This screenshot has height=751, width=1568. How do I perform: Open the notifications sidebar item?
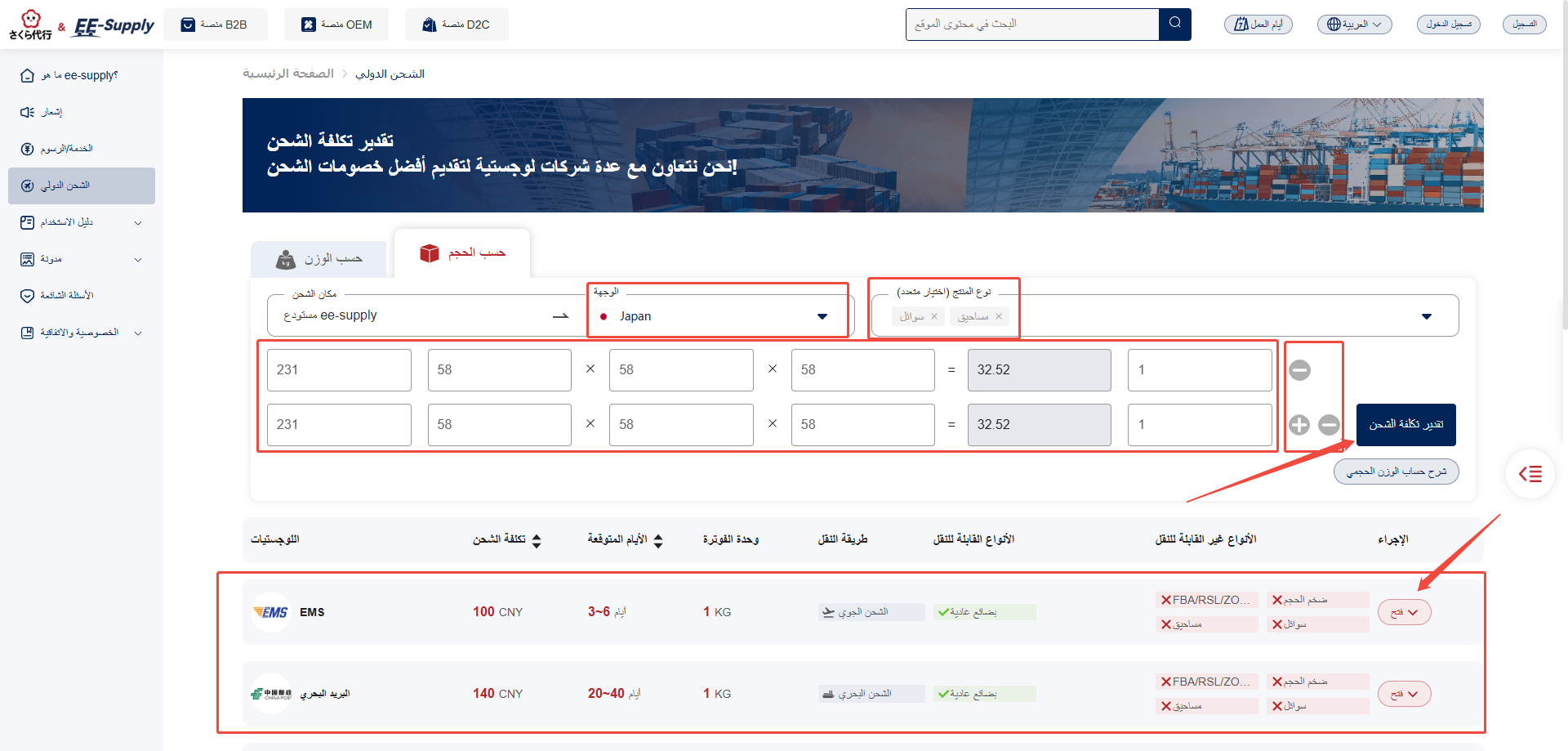(82, 112)
